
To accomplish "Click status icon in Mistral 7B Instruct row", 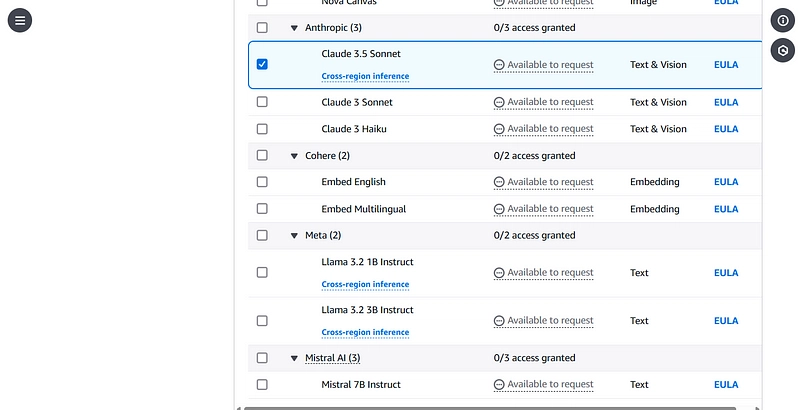I will (x=499, y=385).
